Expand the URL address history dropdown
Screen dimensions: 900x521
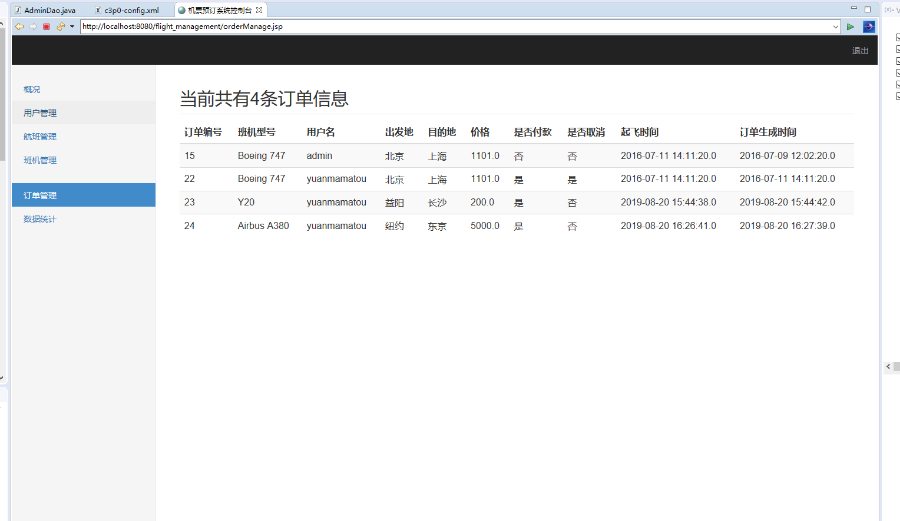836,26
